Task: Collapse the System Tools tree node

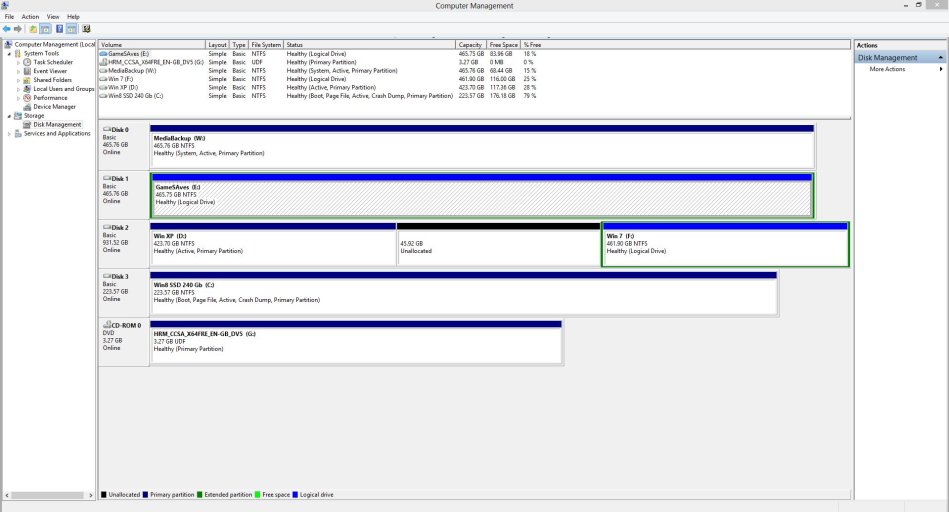Action: point(10,54)
